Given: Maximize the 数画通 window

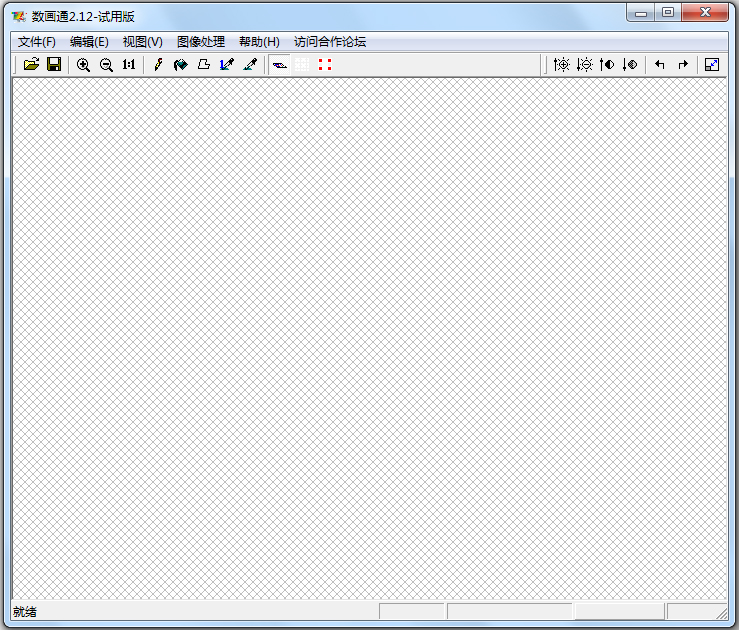Looking at the screenshot, I should pos(667,13).
